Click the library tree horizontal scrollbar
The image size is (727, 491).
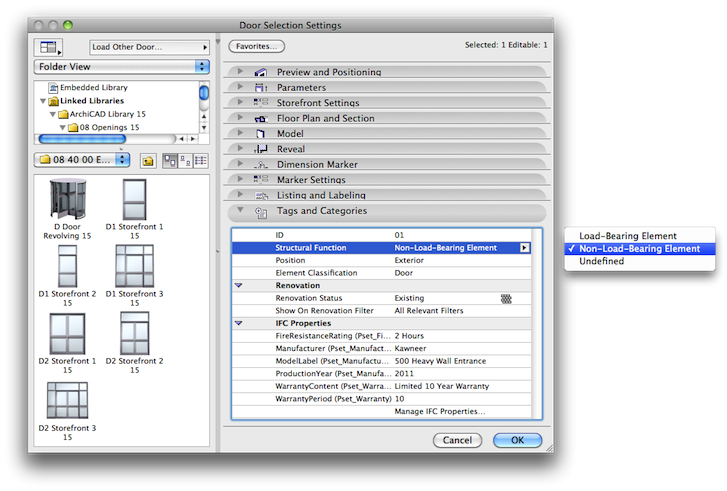(x=82, y=139)
